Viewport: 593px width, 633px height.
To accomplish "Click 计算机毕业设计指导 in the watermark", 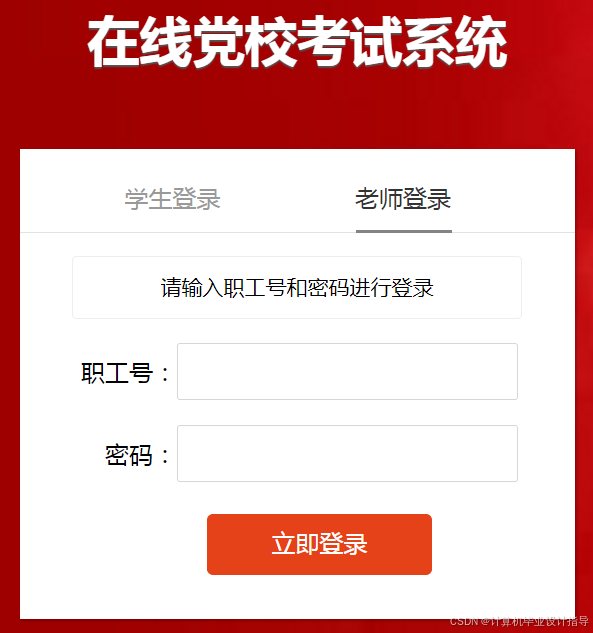I will 539,621.
